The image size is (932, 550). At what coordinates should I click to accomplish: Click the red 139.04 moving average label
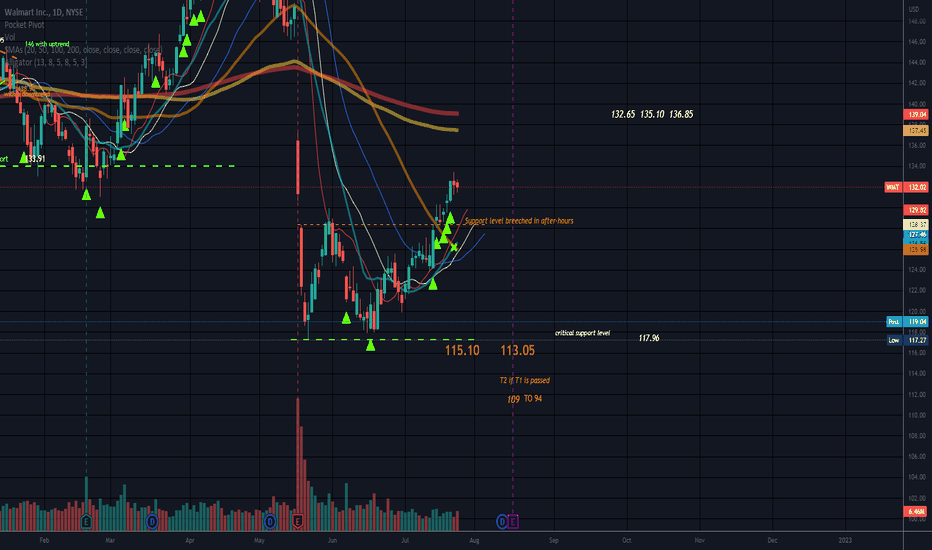click(x=917, y=114)
